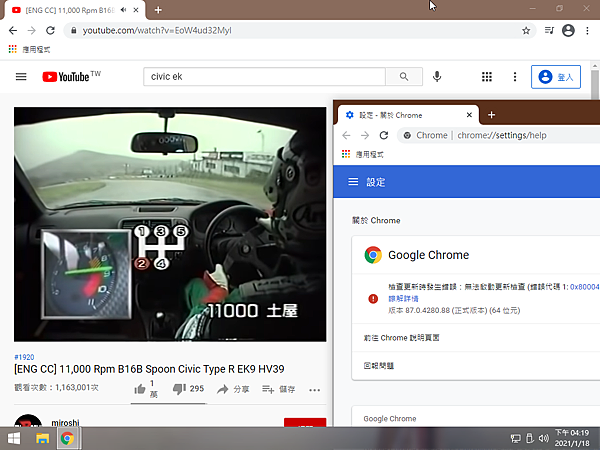Open the YouTube settings three-dot icon
Image resolution: width=600 pixels, height=450 pixels.
tap(515, 77)
